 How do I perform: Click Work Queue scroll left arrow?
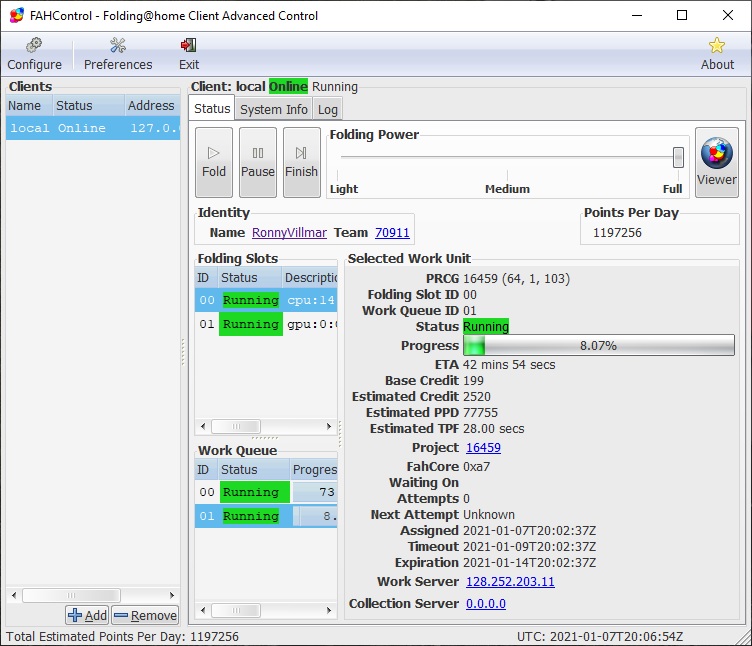coord(203,610)
